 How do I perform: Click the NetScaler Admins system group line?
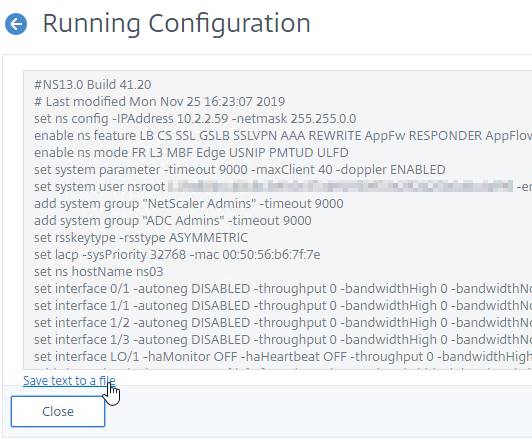pos(189,203)
